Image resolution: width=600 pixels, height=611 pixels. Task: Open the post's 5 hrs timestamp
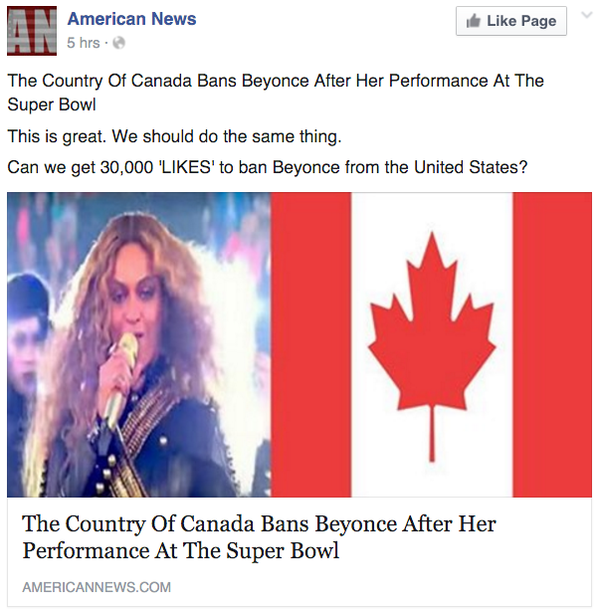coord(83,42)
